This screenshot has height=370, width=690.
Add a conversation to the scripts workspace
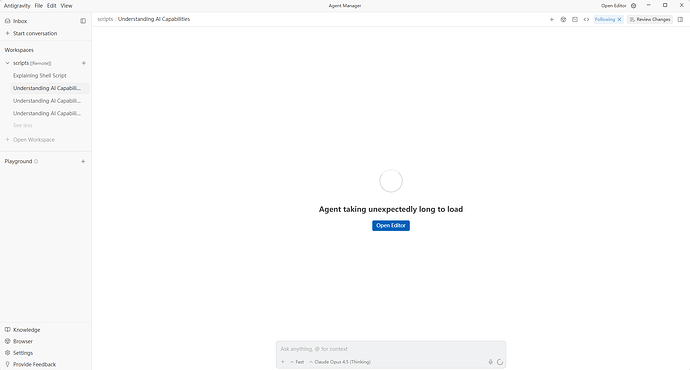click(84, 63)
